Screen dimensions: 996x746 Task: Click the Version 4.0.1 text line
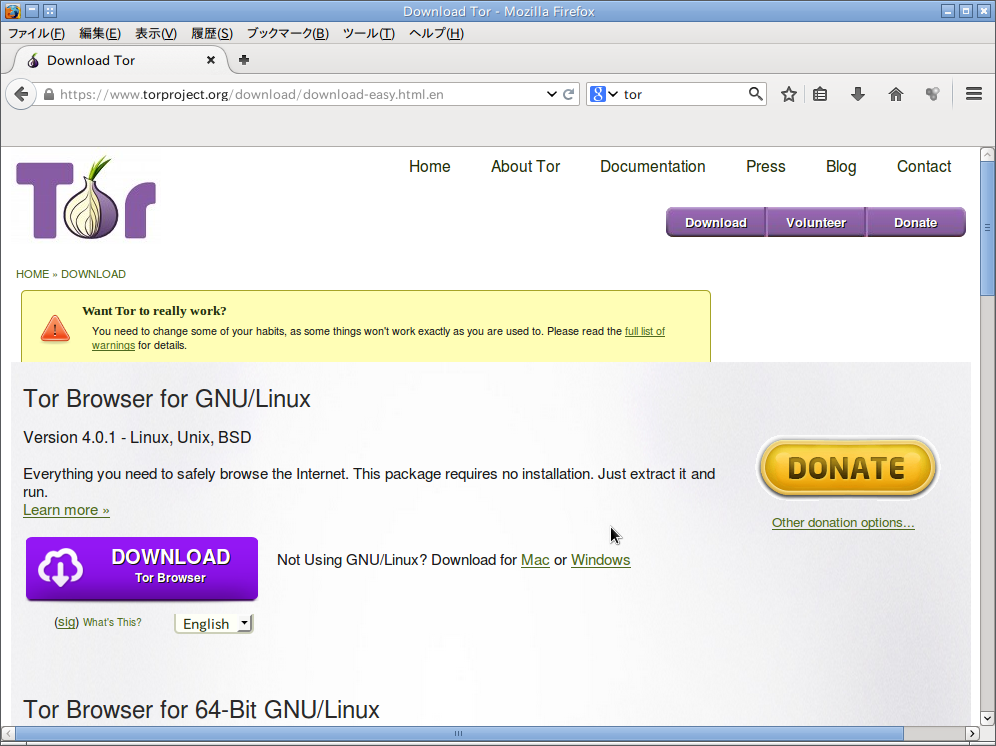[137, 437]
